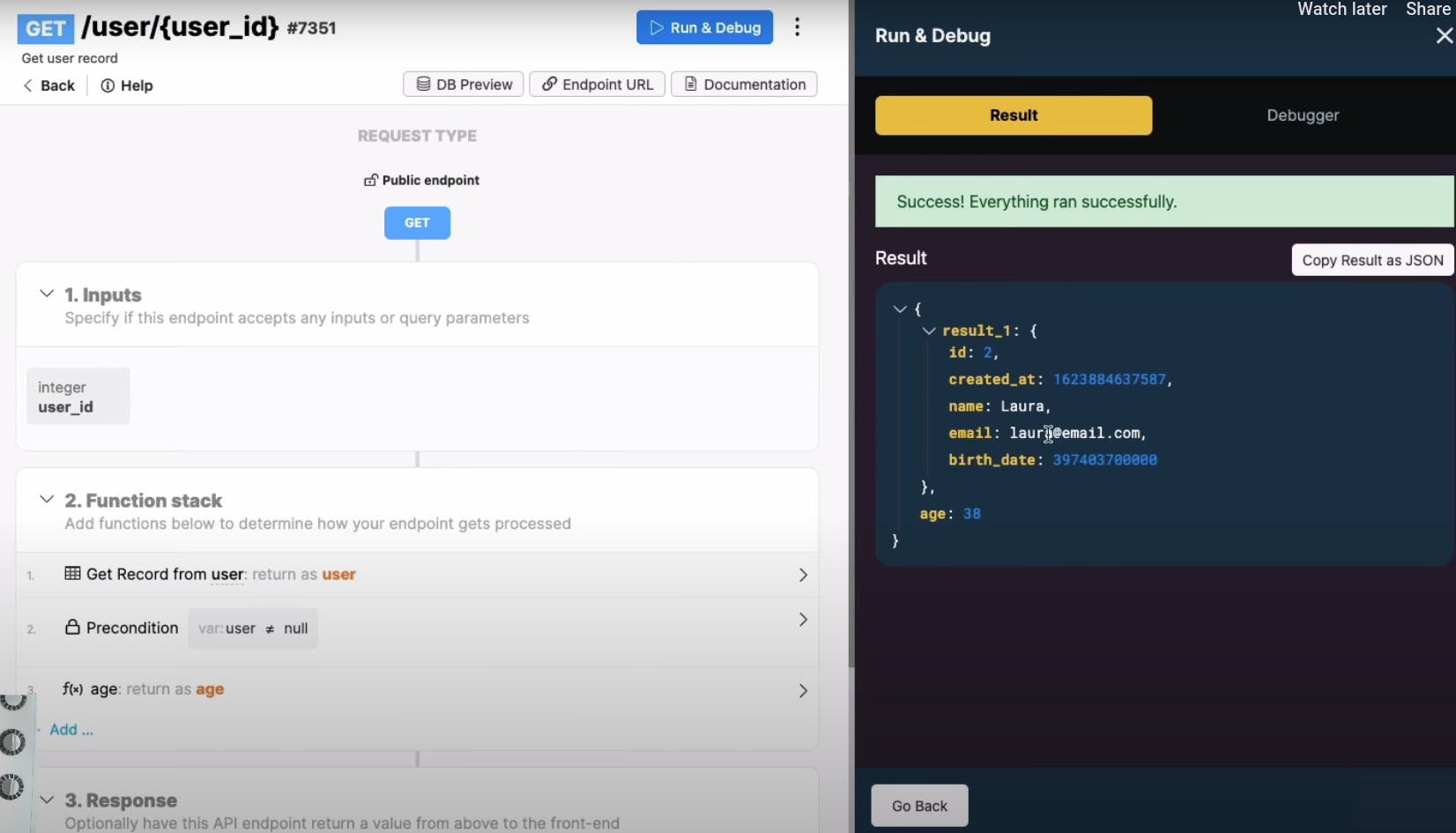Expand the Get Record from user step arrow

[803, 575]
